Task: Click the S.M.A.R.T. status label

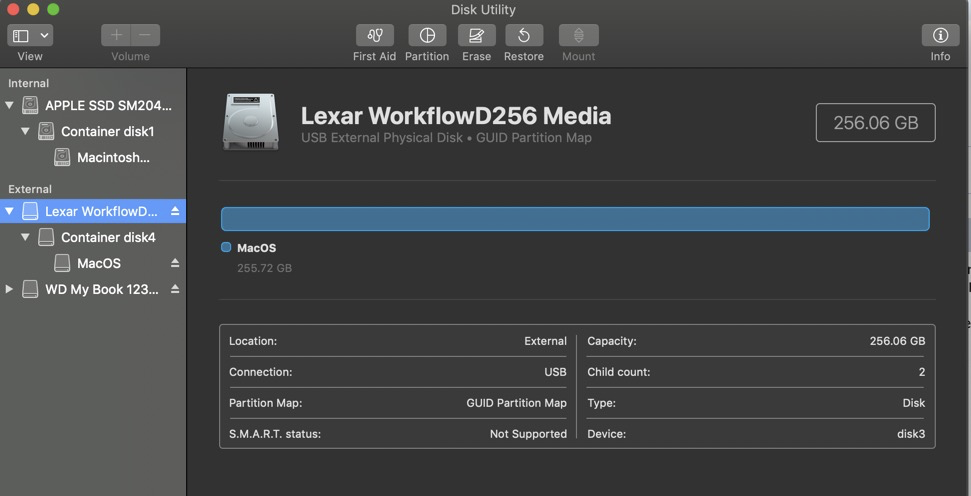Action: tap(275, 434)
